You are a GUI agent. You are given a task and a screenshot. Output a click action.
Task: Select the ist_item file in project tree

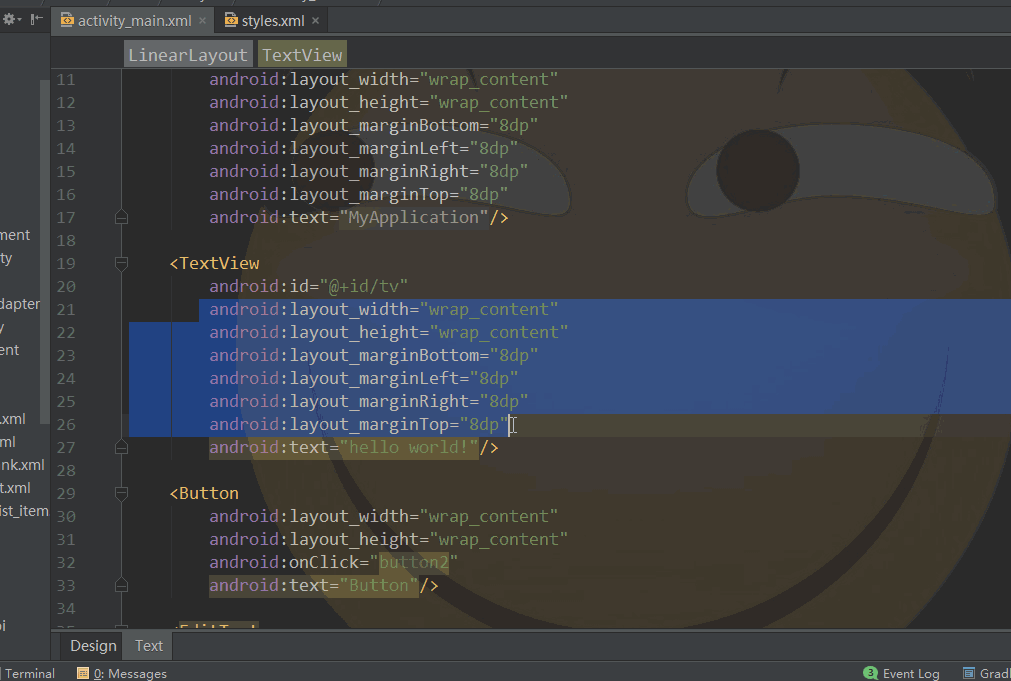pyautogui.click(x=24, y=511)
